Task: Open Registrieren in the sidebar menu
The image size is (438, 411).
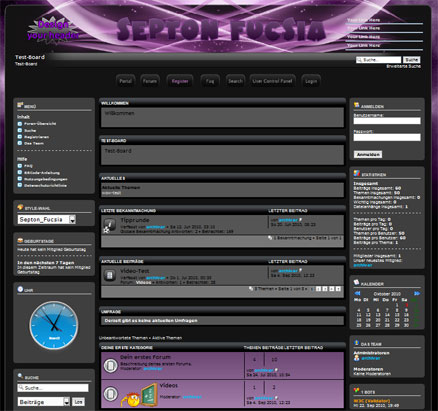Action: click(x=36, y=137)
